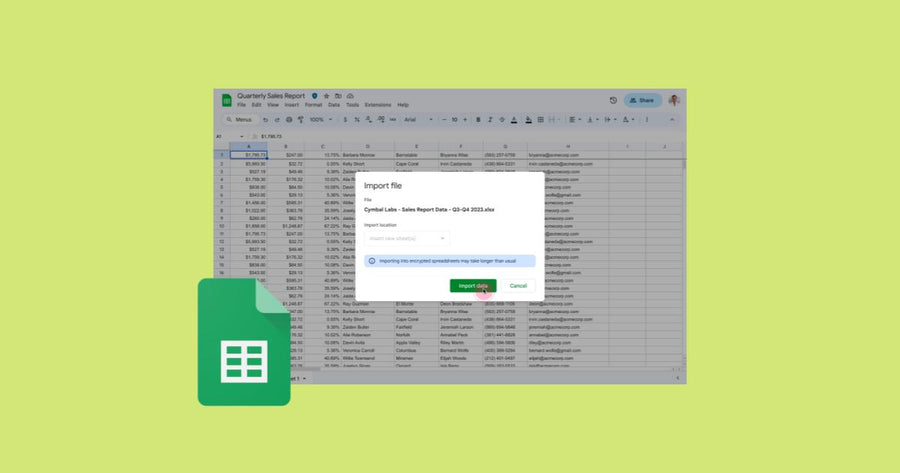Print the spreadsheet
Screen dimensions: 900x473
click(x=289, y=120)
